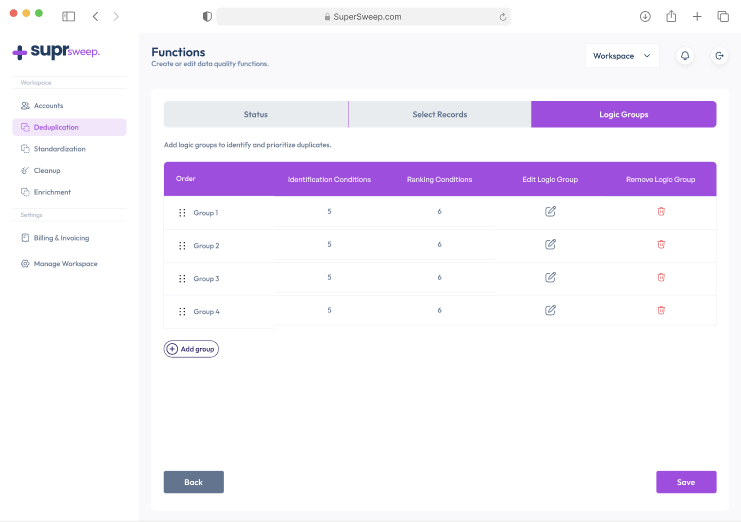
Task: Edit logic group for Group 1
Action: pos(550,211)
